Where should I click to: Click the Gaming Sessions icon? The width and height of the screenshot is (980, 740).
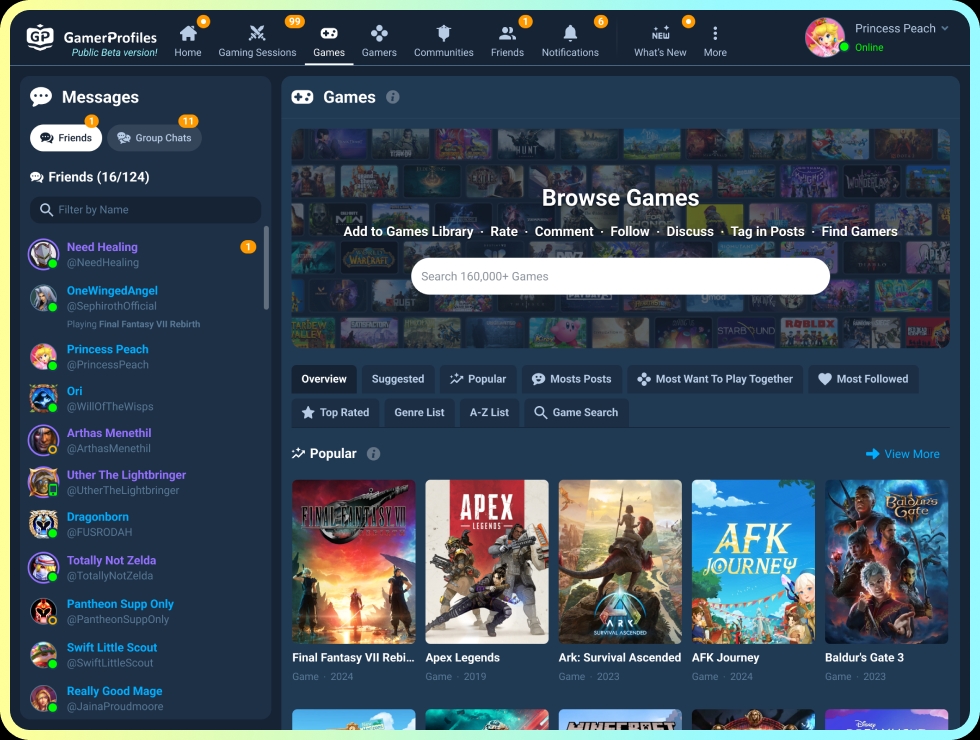click(x=257, y=30)
